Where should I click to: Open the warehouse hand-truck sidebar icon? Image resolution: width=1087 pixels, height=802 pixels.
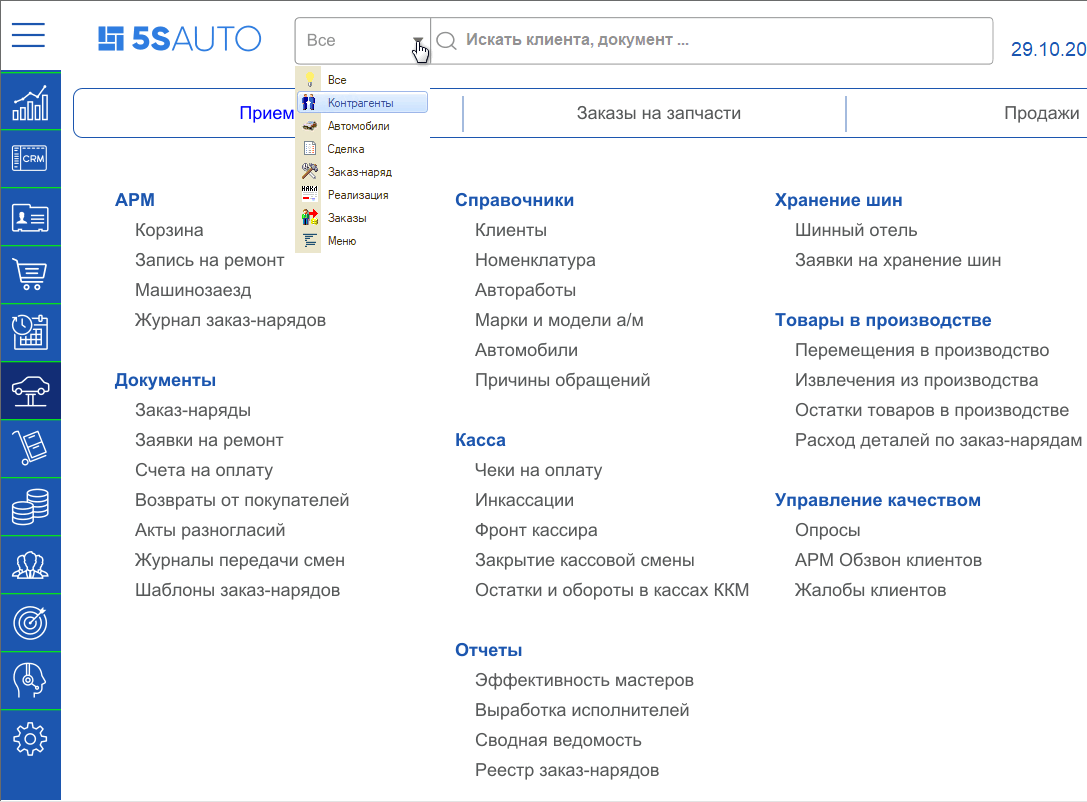[x=31, y=448]
